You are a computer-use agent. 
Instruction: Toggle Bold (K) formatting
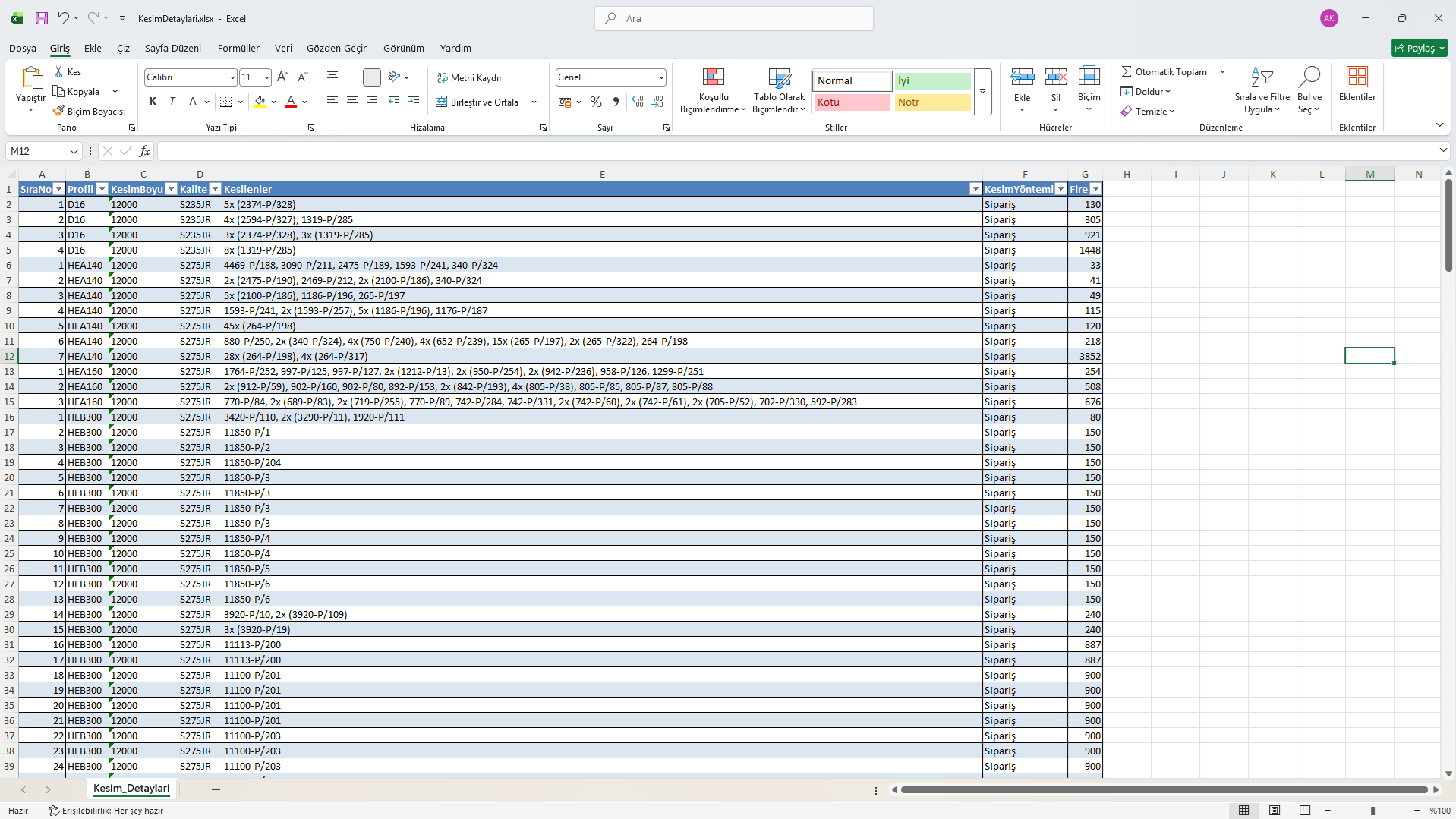click(153, 102)
